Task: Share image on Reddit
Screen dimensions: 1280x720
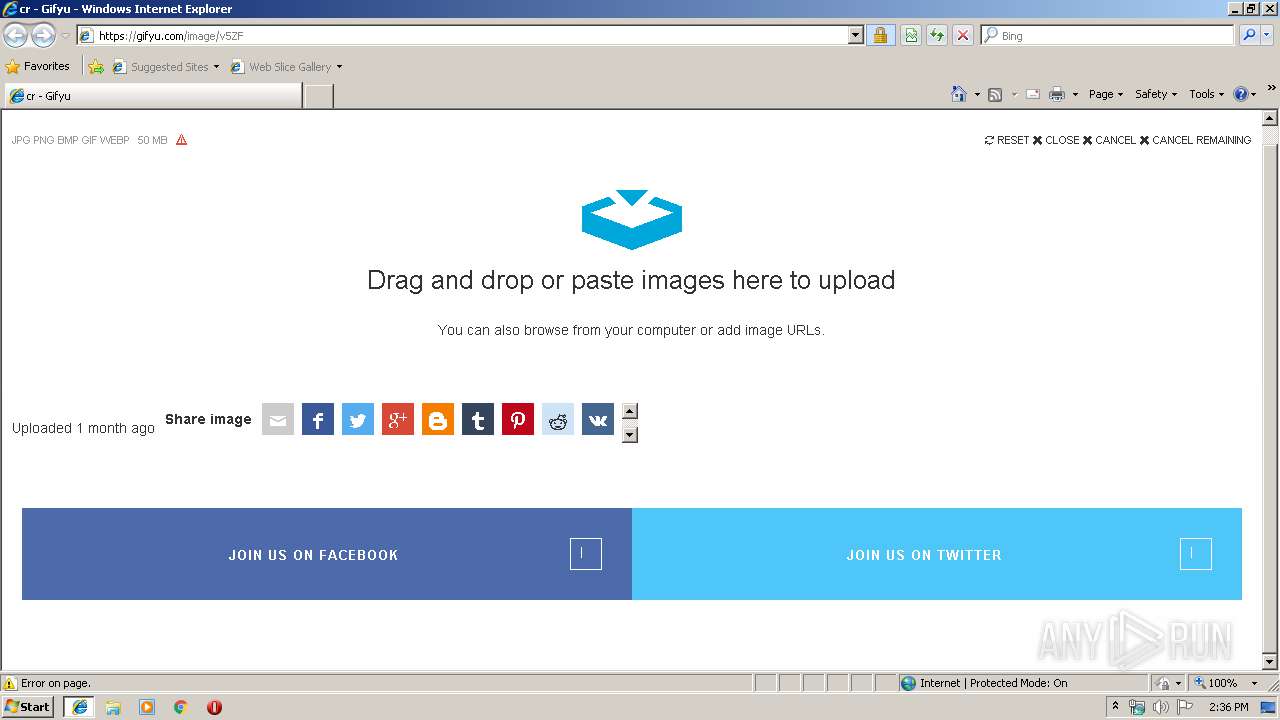Action: click(x=558, y=420)
